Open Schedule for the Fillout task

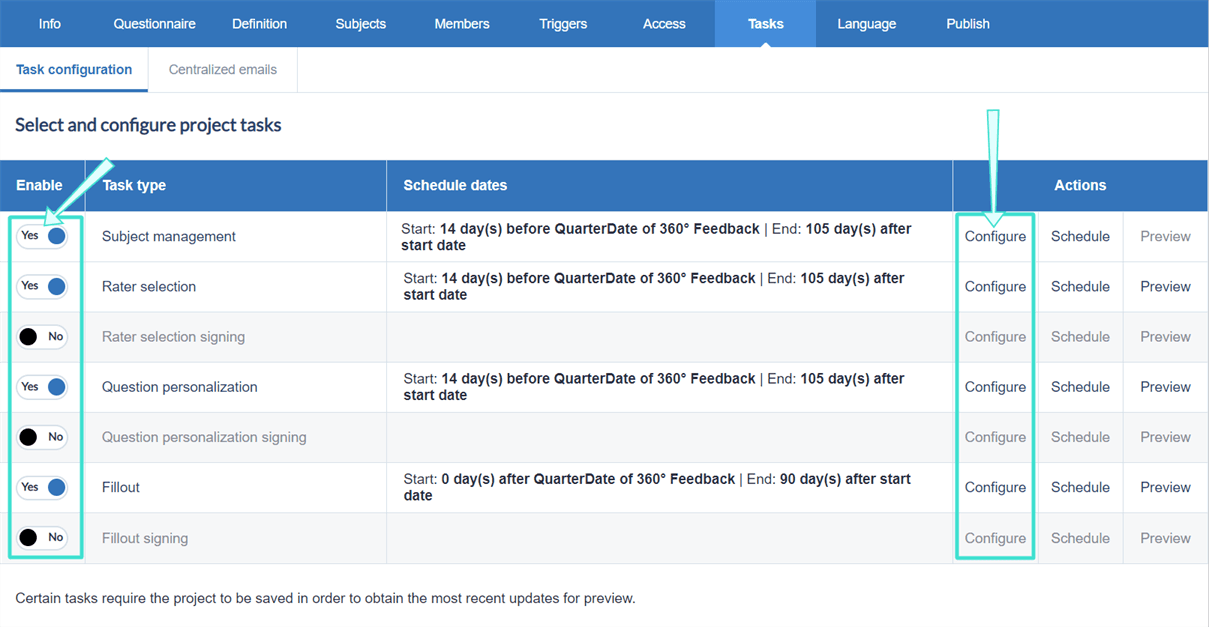tap(1080, 487)
